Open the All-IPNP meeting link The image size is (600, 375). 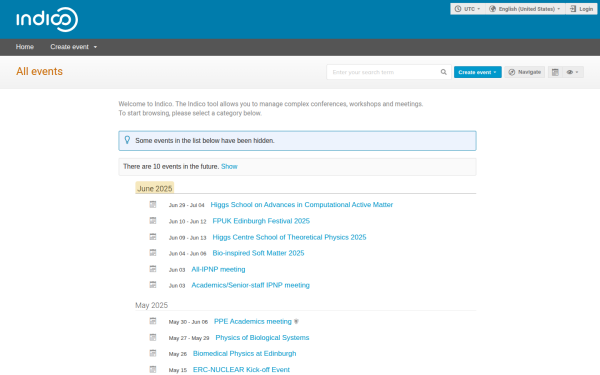tap(218, 269)
